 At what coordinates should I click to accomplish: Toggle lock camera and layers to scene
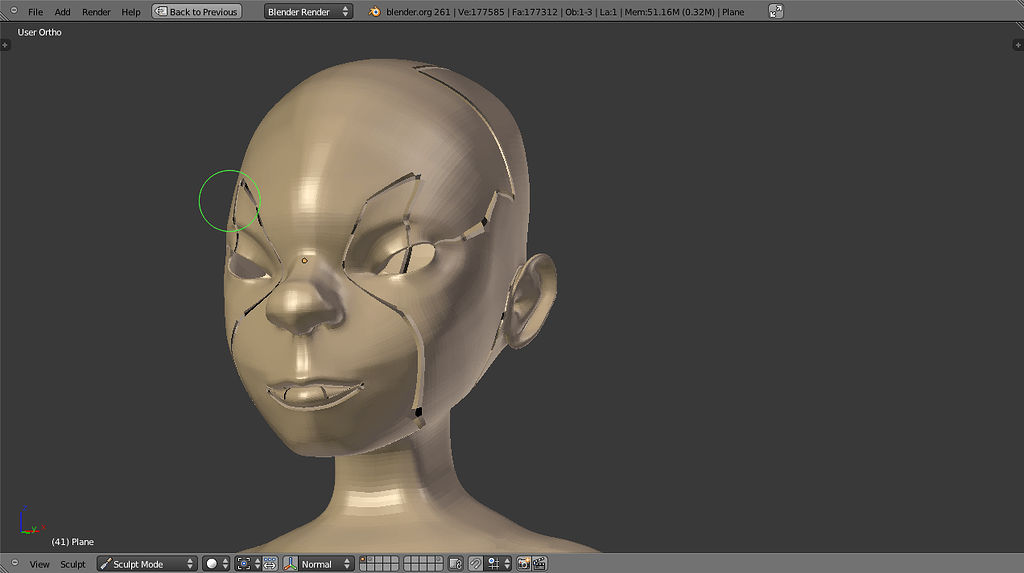[x=456, y=563]
